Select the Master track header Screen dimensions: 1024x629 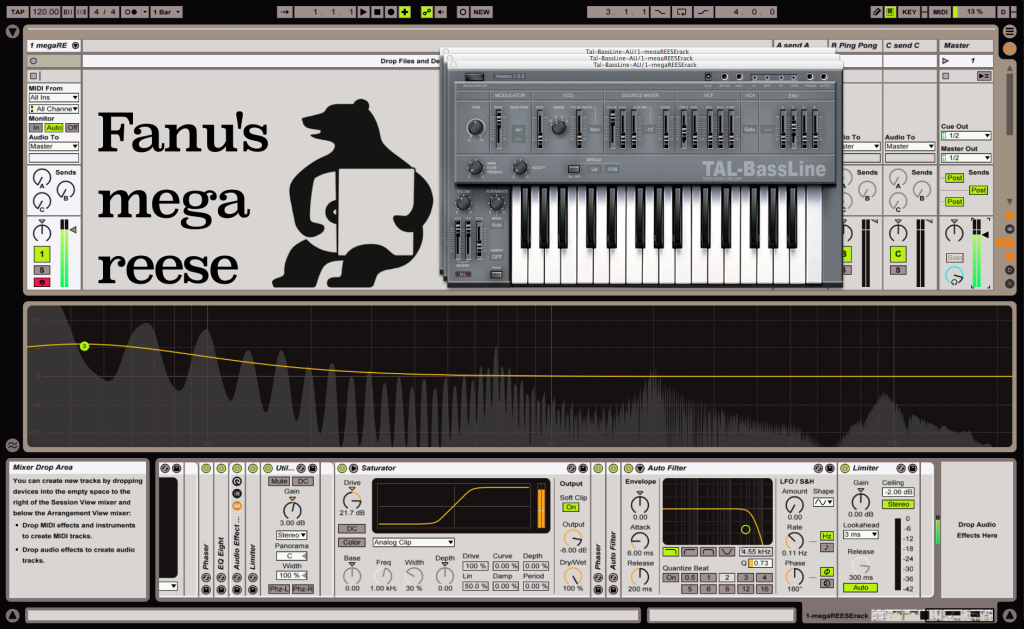click(967, 45)
